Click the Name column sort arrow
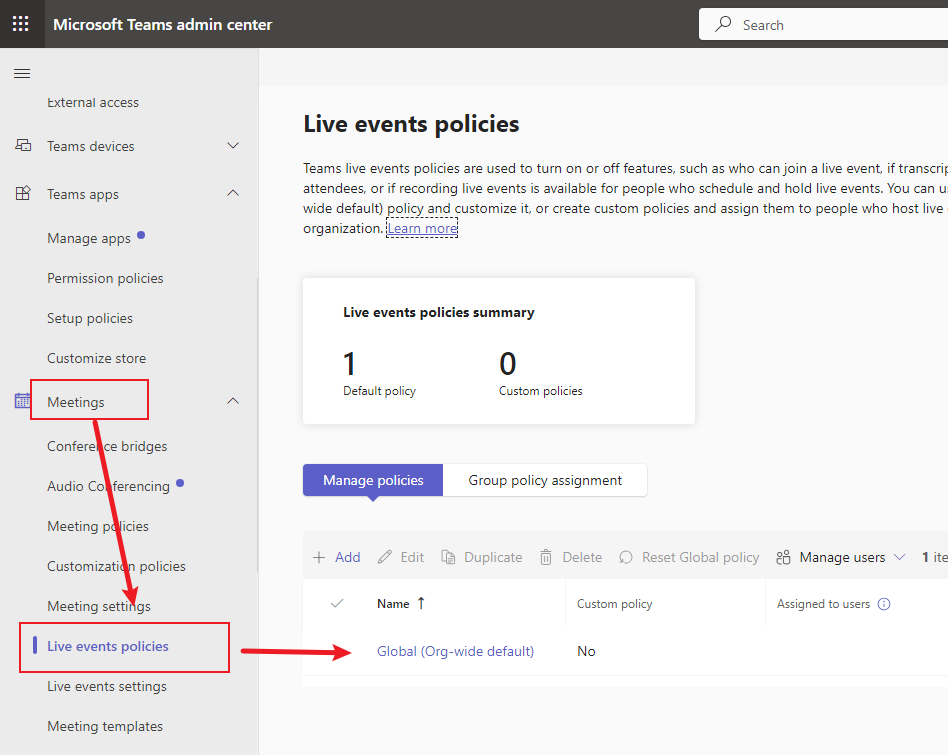The width and height of the screenshot is (948, 755). [421, 603]
